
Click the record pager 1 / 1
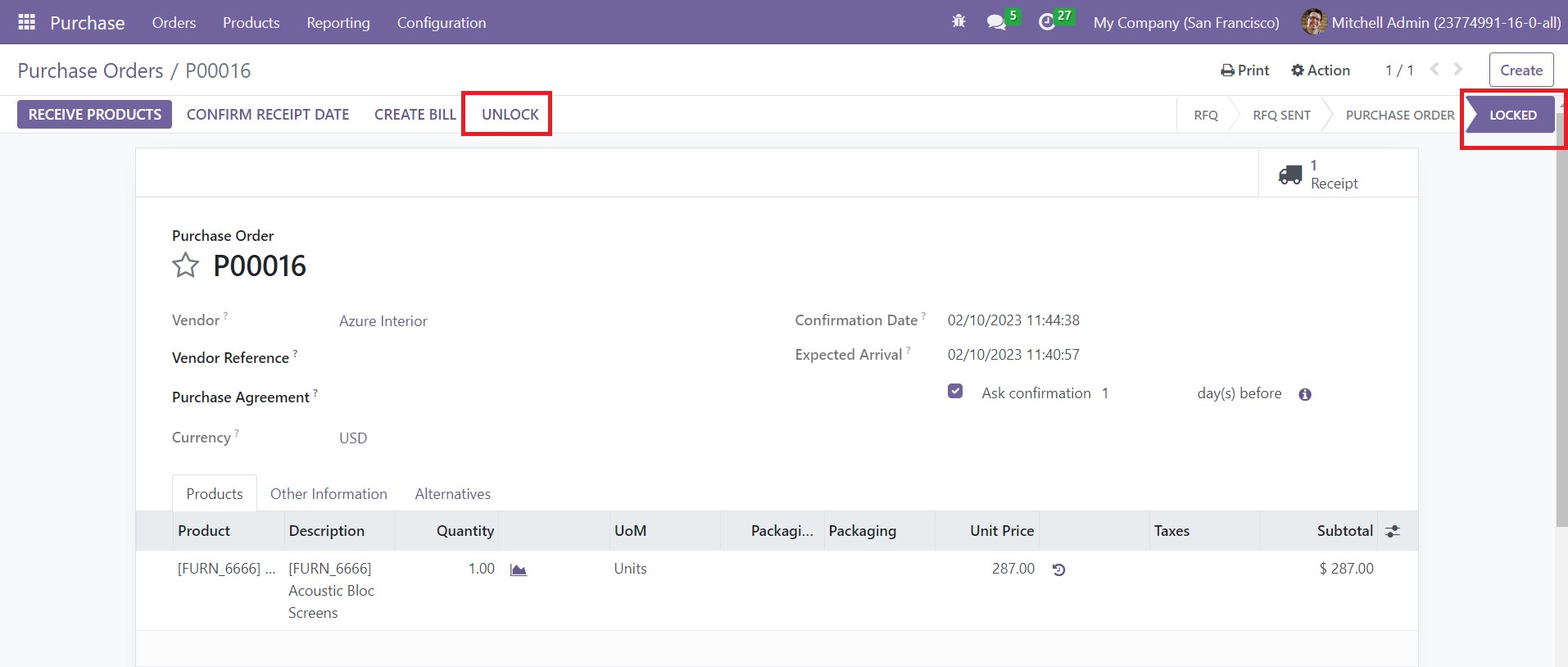1399,70
